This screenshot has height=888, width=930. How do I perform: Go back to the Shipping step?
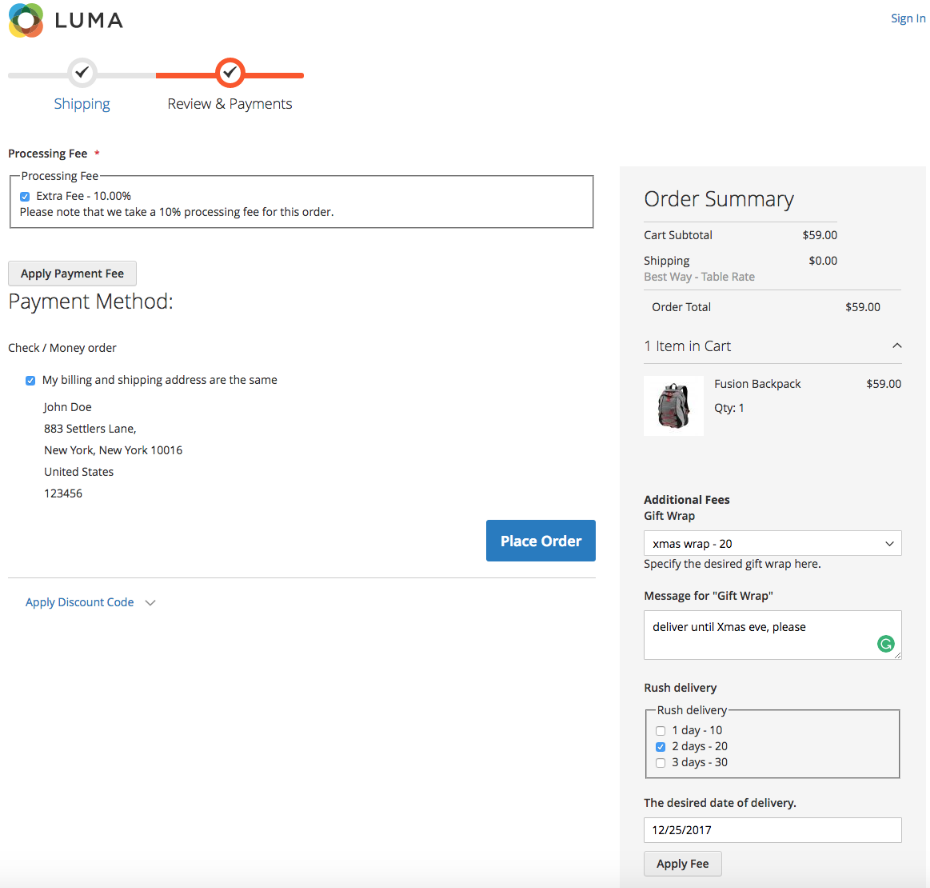coord(82,104)
